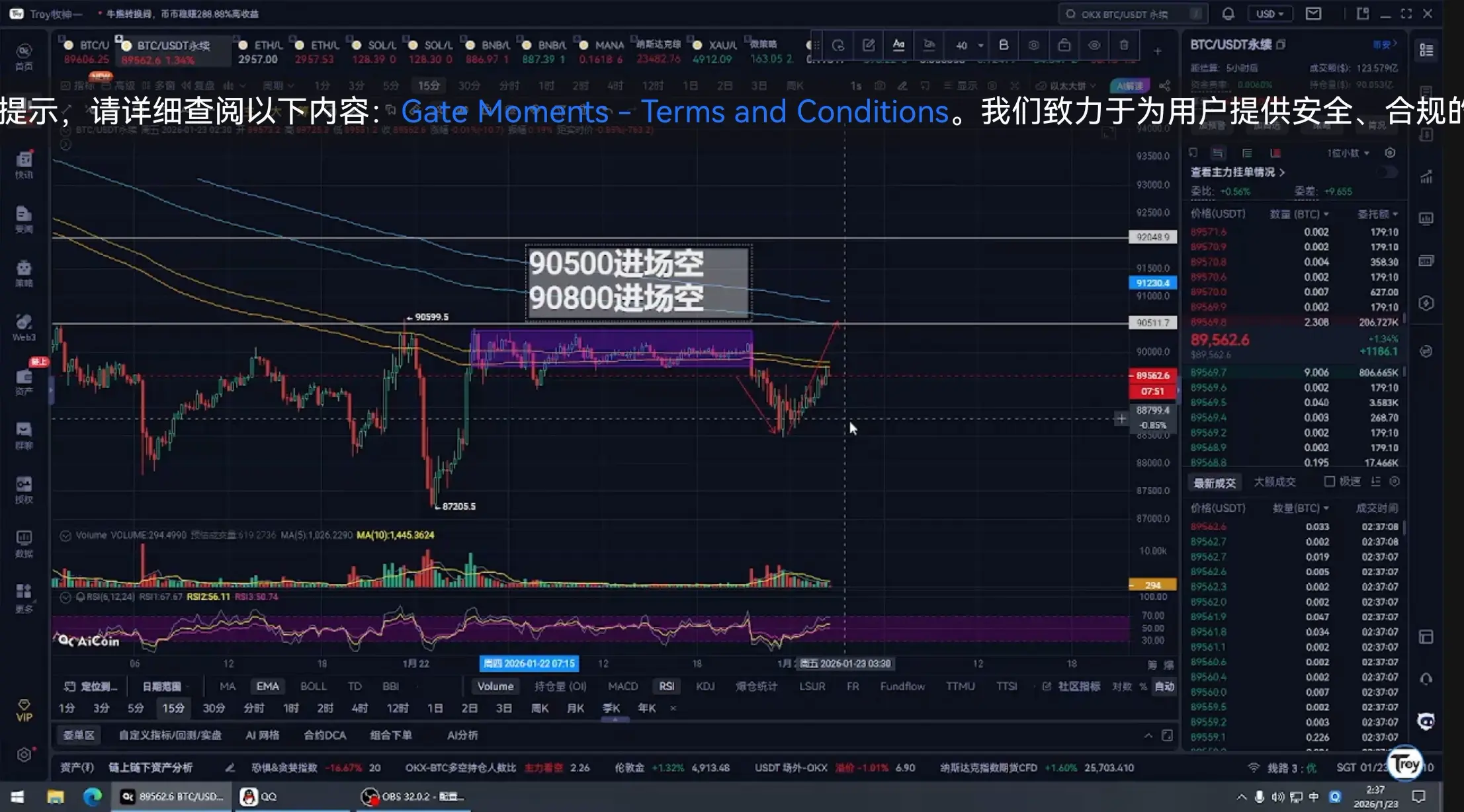This screenshot has width=1464, height=812.
Task: Click the edit pencil icon in drawing toolbar
Action: point(869,46)
